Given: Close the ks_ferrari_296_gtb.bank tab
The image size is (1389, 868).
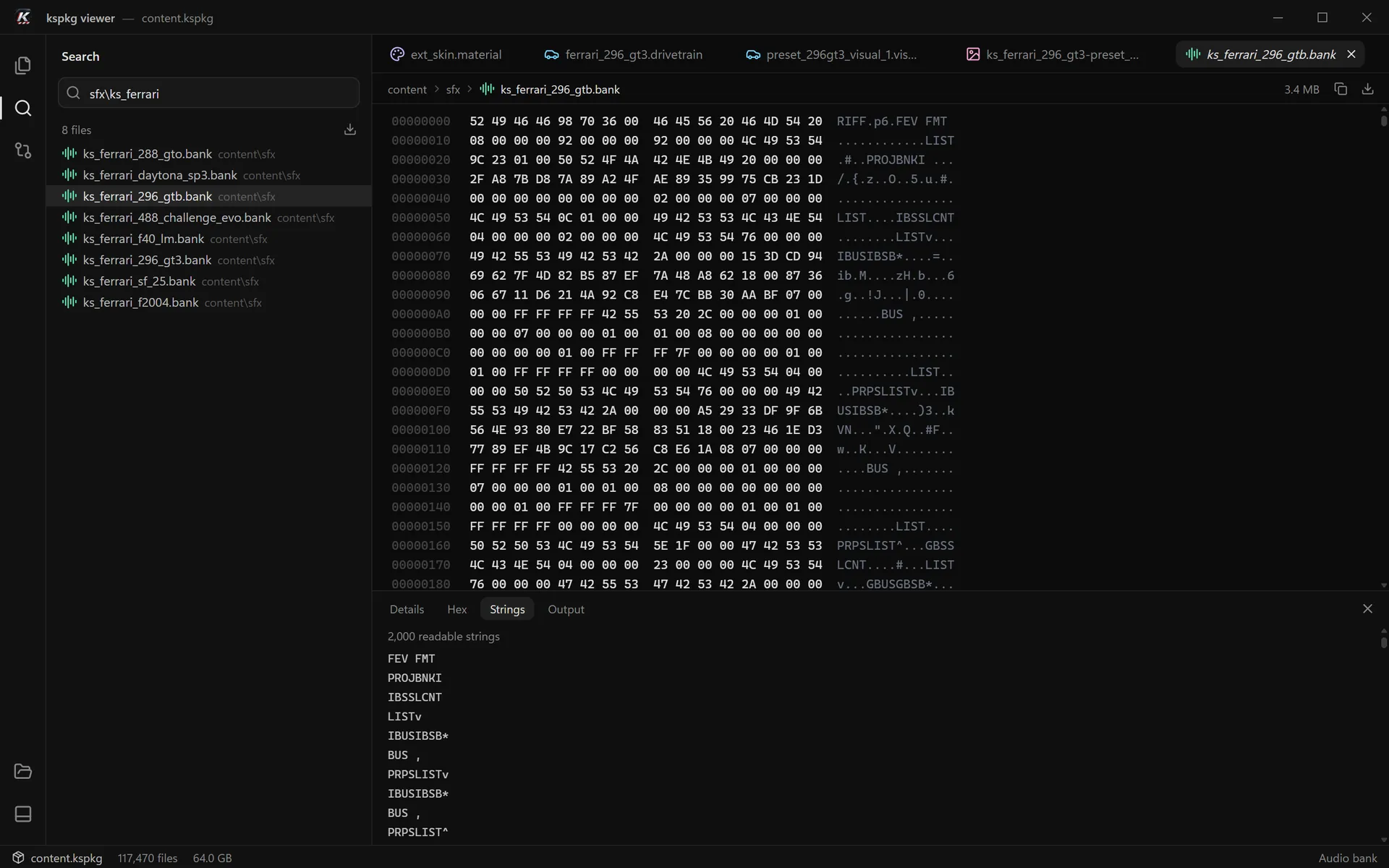Looking at the screenshot, I should [1351, 54].
